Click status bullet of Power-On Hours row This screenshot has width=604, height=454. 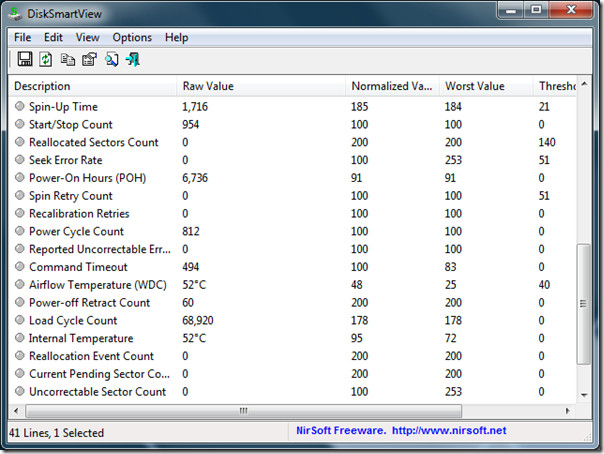[20, 177]
